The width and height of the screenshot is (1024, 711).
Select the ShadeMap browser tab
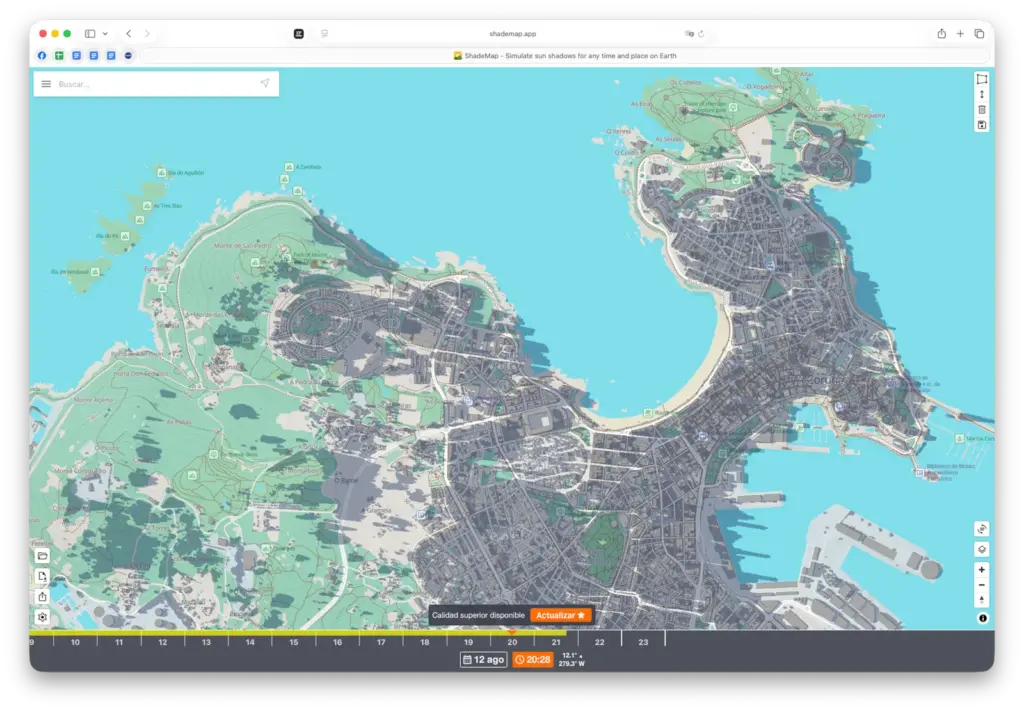point(566,55)
